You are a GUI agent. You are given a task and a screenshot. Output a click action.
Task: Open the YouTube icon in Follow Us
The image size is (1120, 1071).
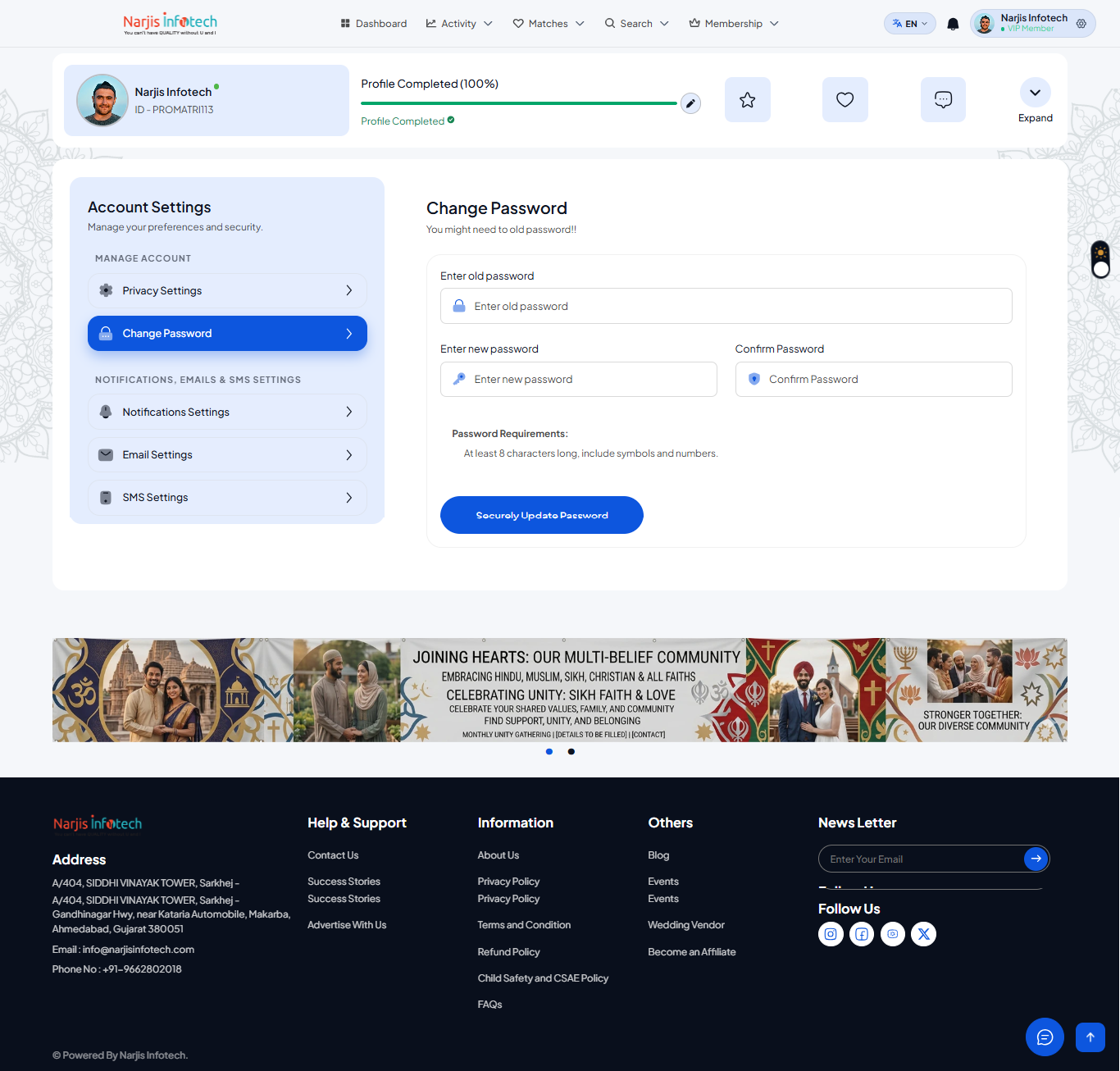893,934
